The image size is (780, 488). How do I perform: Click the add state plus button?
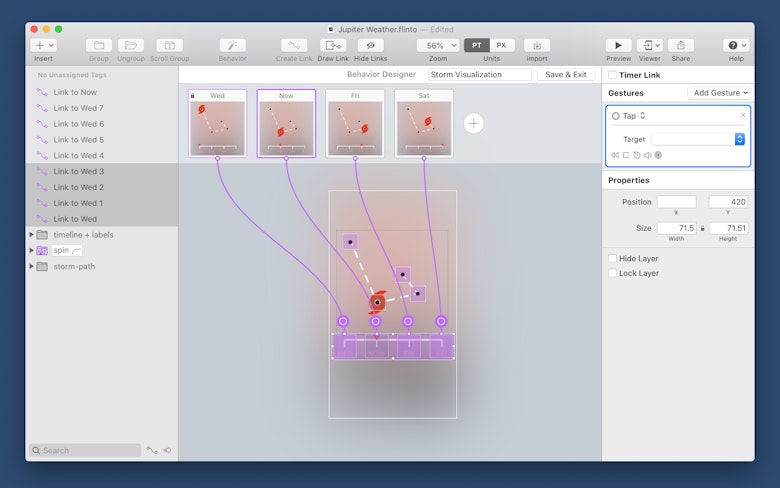[x=474, y=123]
